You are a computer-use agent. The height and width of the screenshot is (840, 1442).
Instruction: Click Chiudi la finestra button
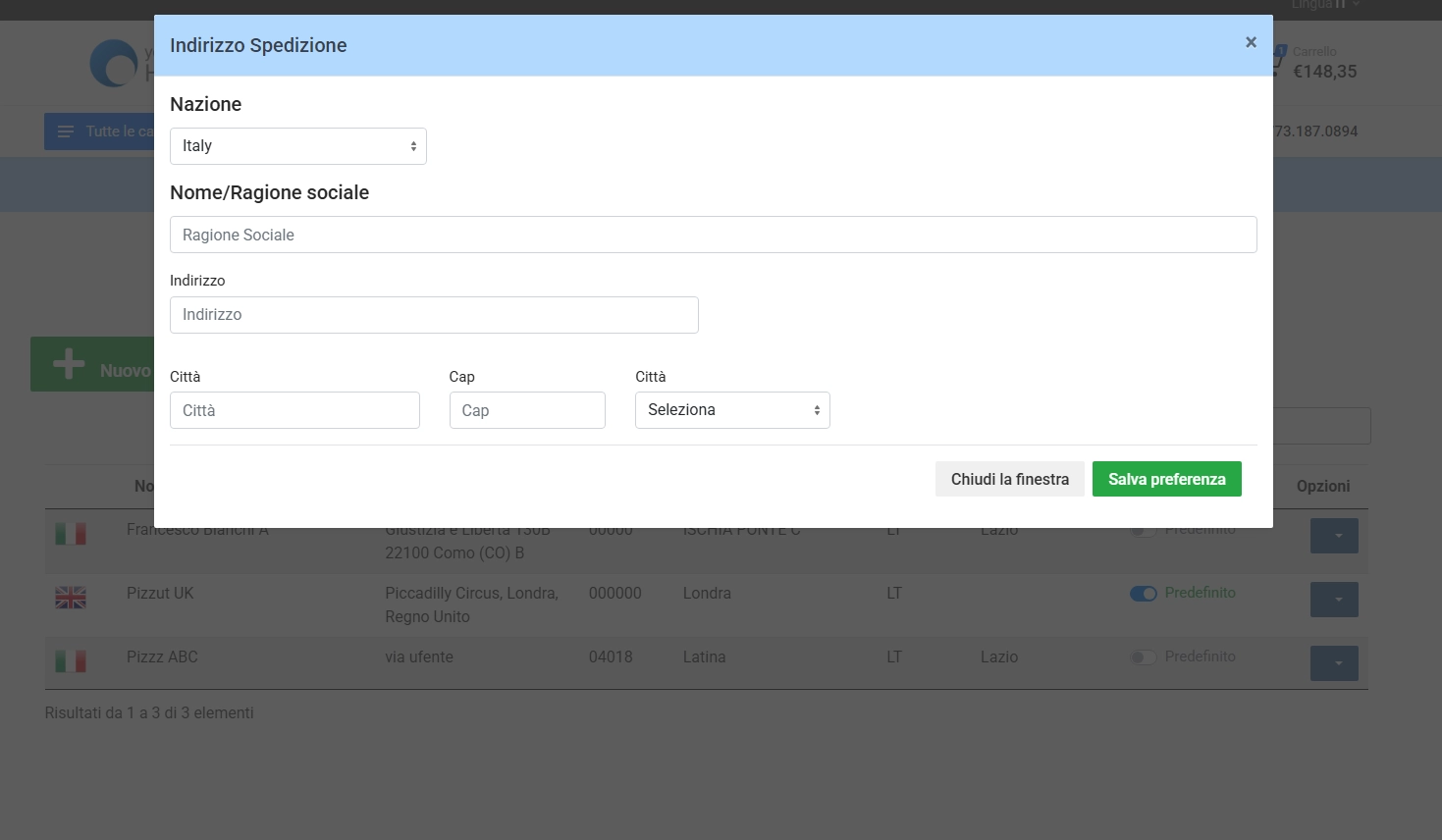point(1010,479)
